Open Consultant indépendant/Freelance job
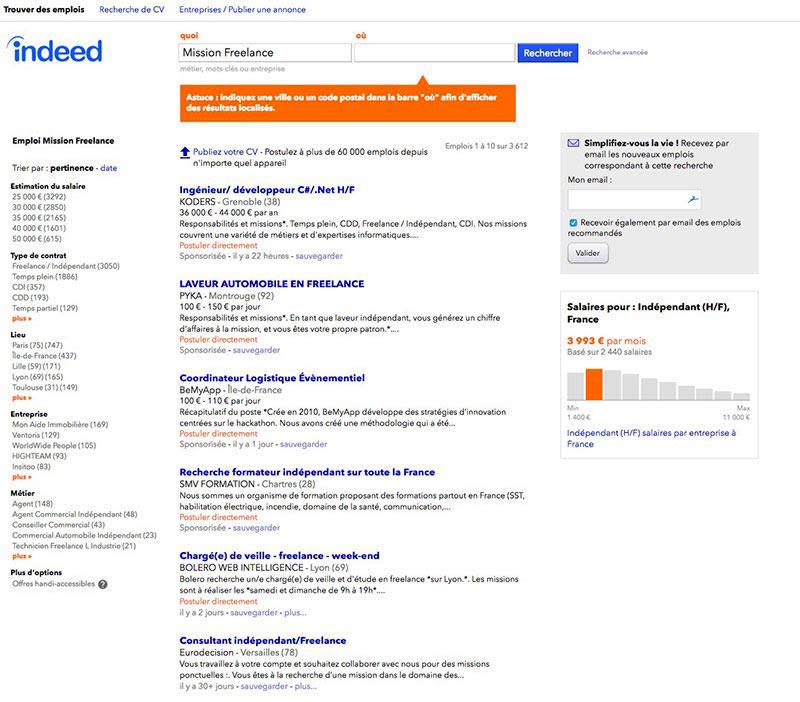800x702 pixels. point(263,640)
